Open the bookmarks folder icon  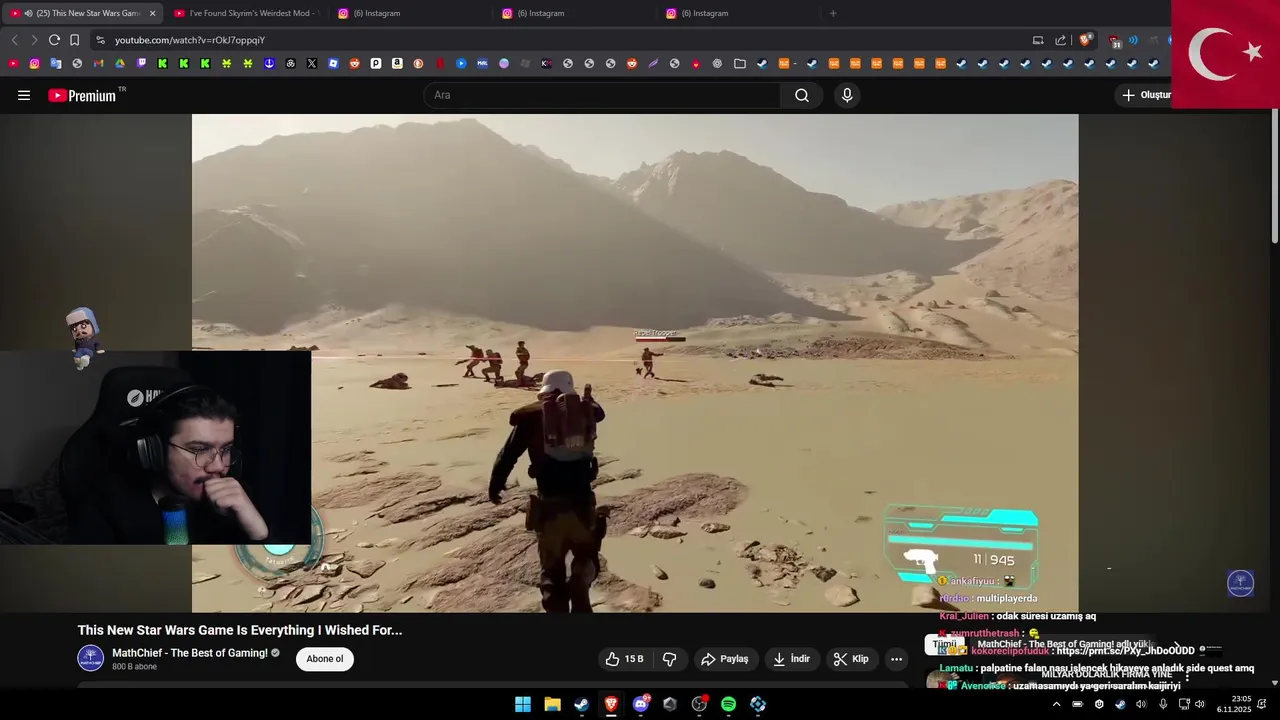(739, 63)
